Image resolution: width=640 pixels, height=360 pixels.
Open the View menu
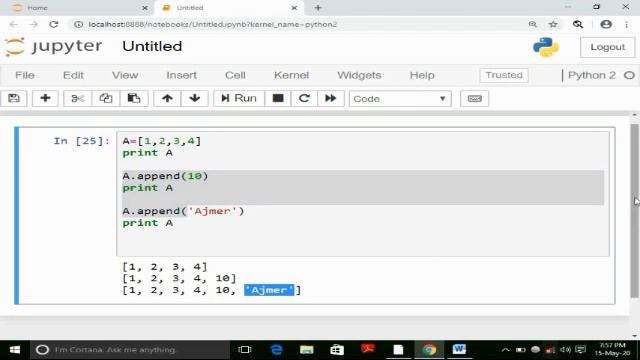coord(125,75)
